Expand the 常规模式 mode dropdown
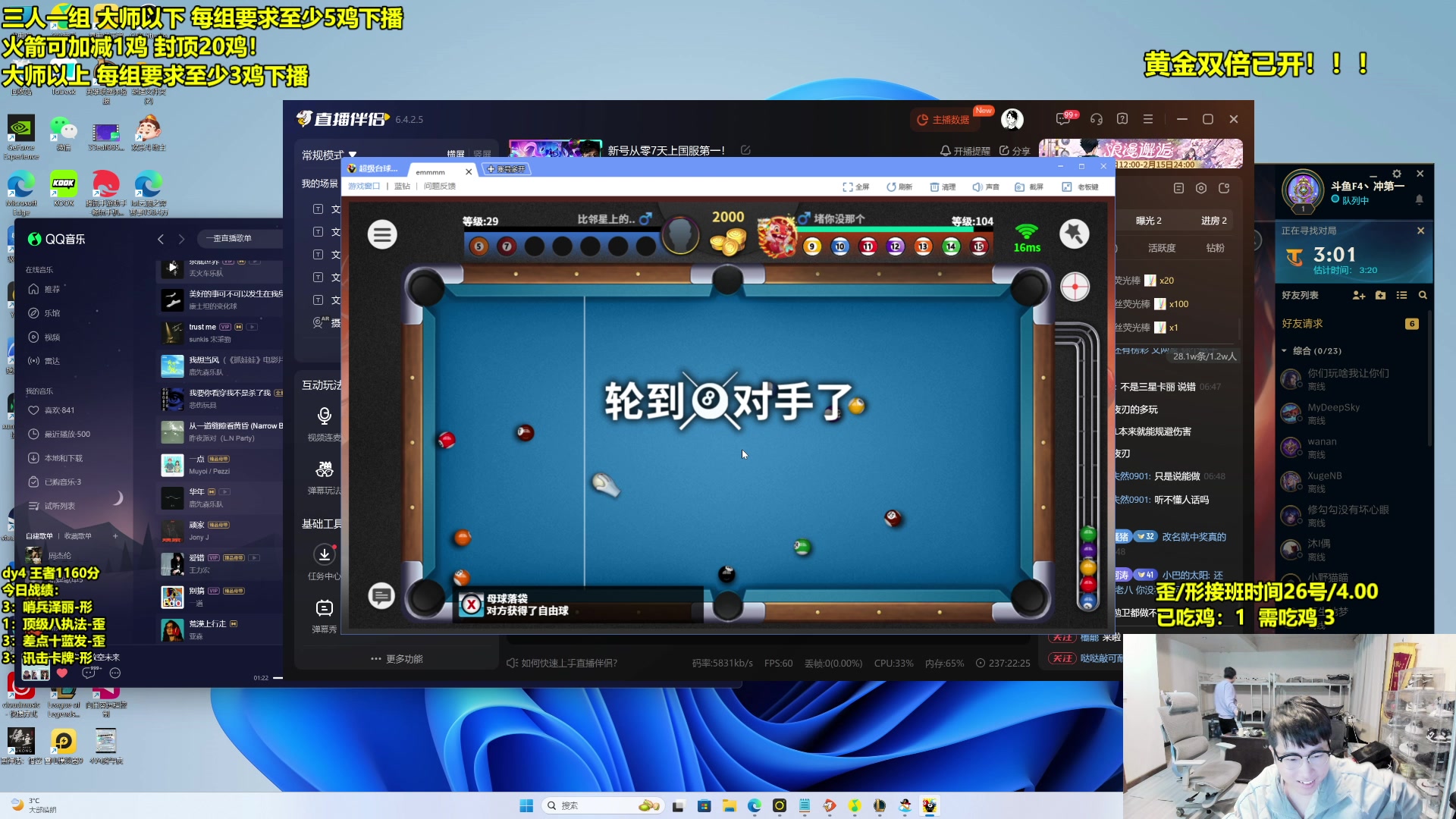 tap(329, 155)
